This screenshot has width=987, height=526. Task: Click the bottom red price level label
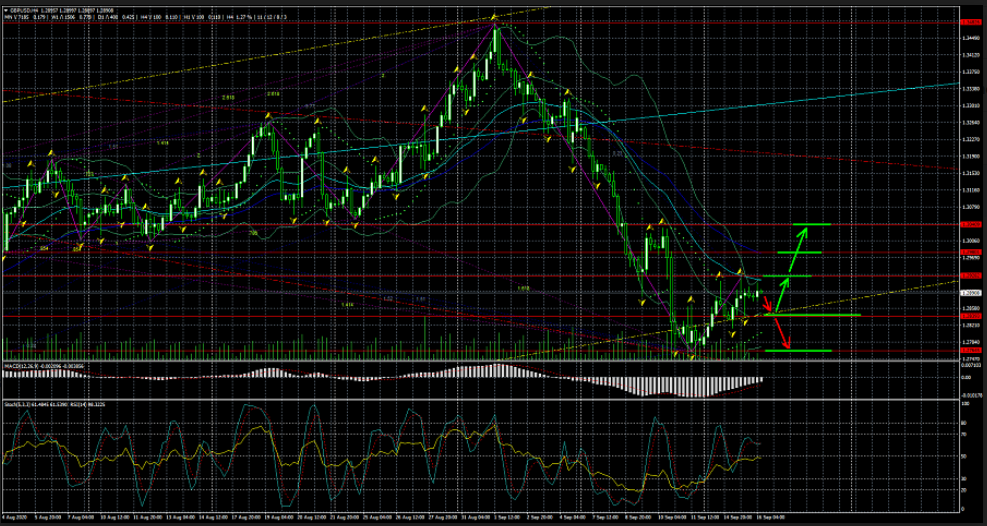[x=968, y=349]
